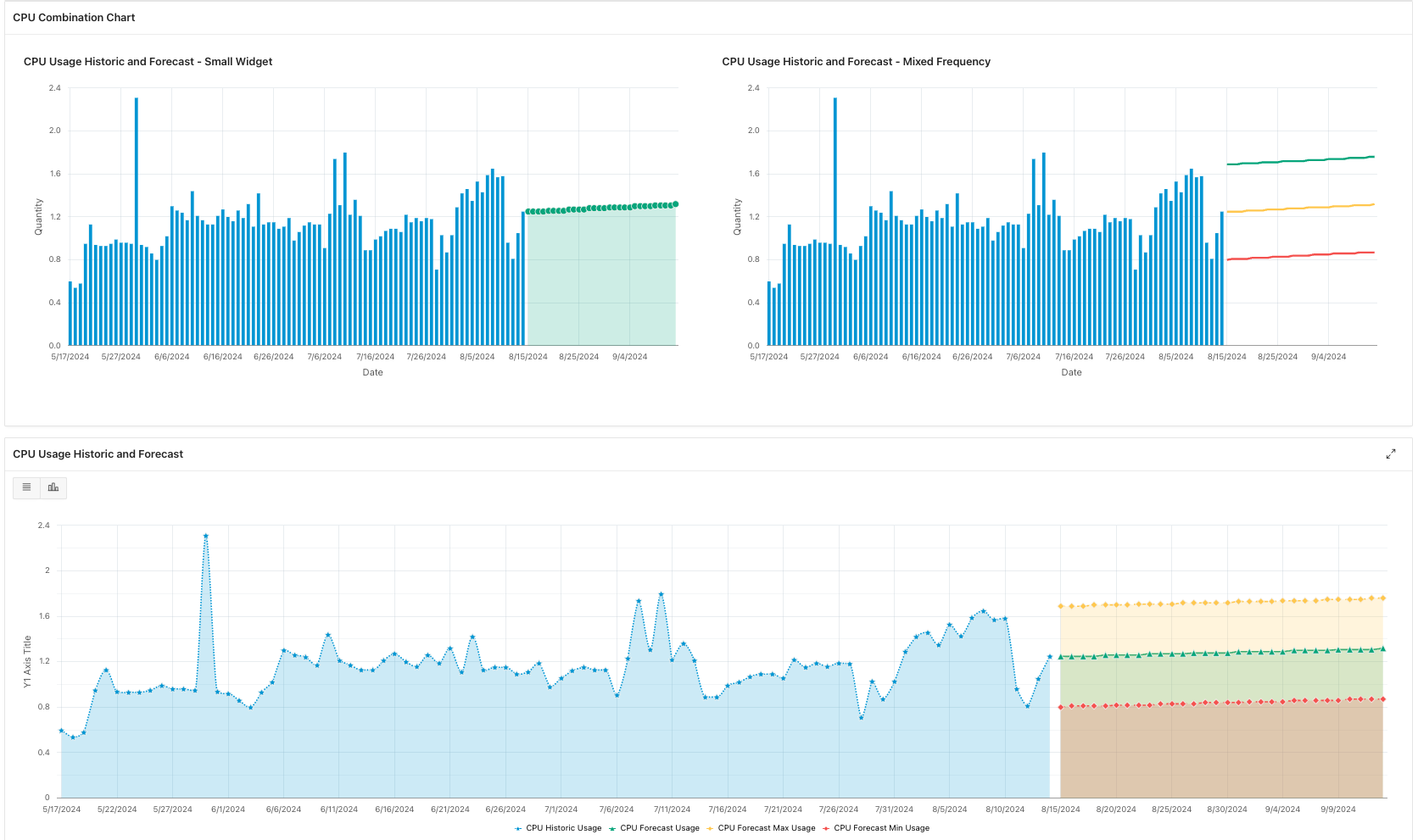Switch to the table view icon
Viewport: 1418px width, 840px height.
(26, 487)
